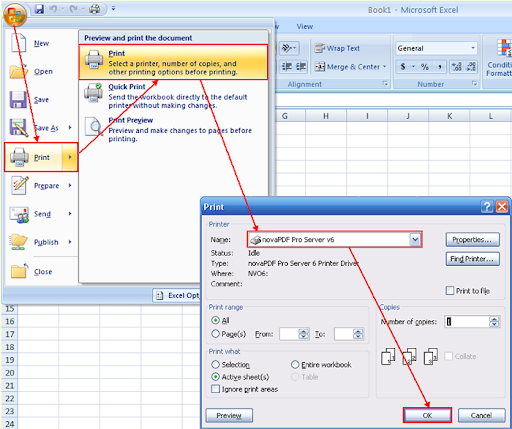The image size is (512, 429).
Task: Click the round Office button
Action: click(x=15, y=14)
